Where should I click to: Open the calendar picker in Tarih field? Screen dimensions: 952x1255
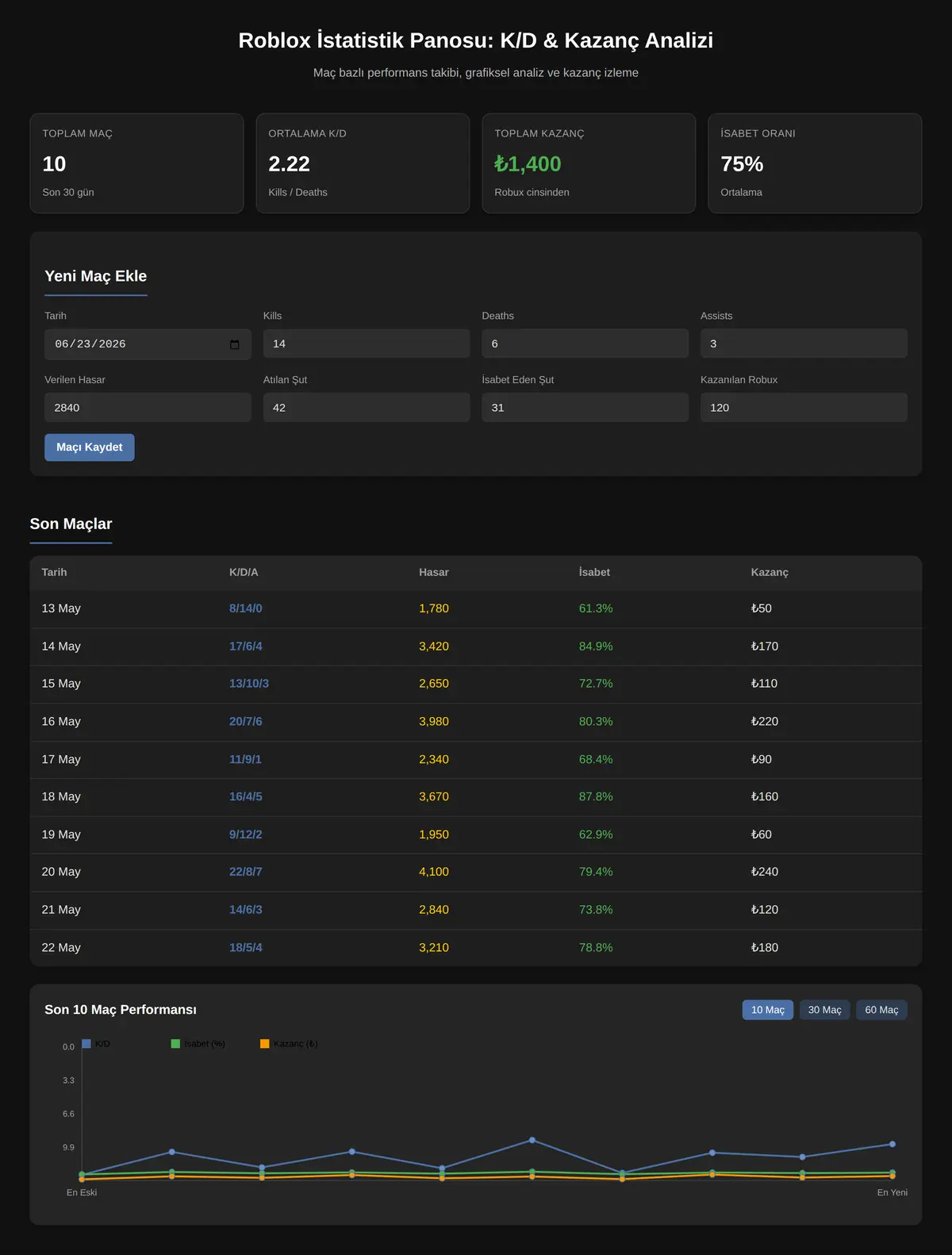pos(234,344)
